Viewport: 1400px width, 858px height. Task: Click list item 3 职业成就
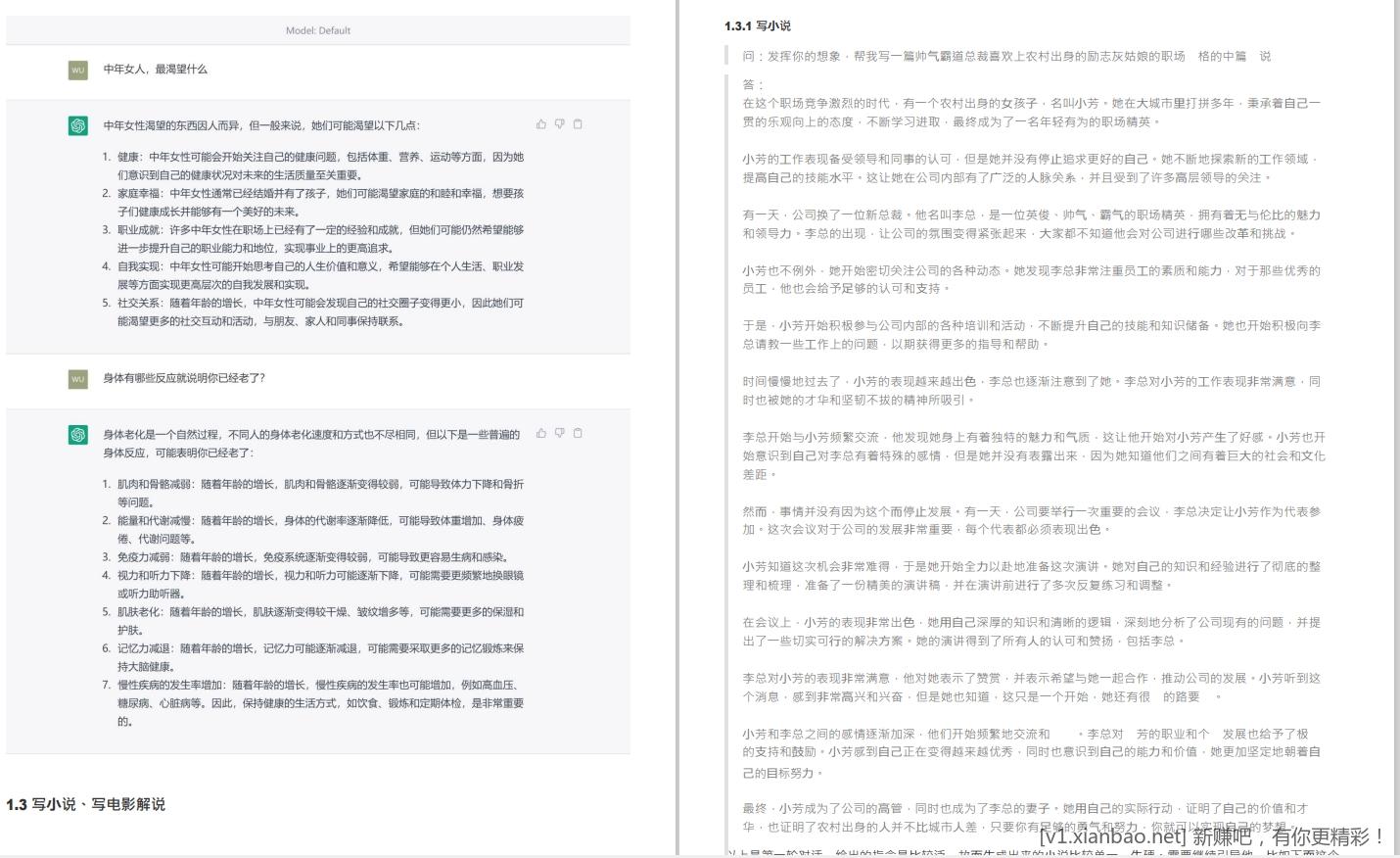pos(313,239)
